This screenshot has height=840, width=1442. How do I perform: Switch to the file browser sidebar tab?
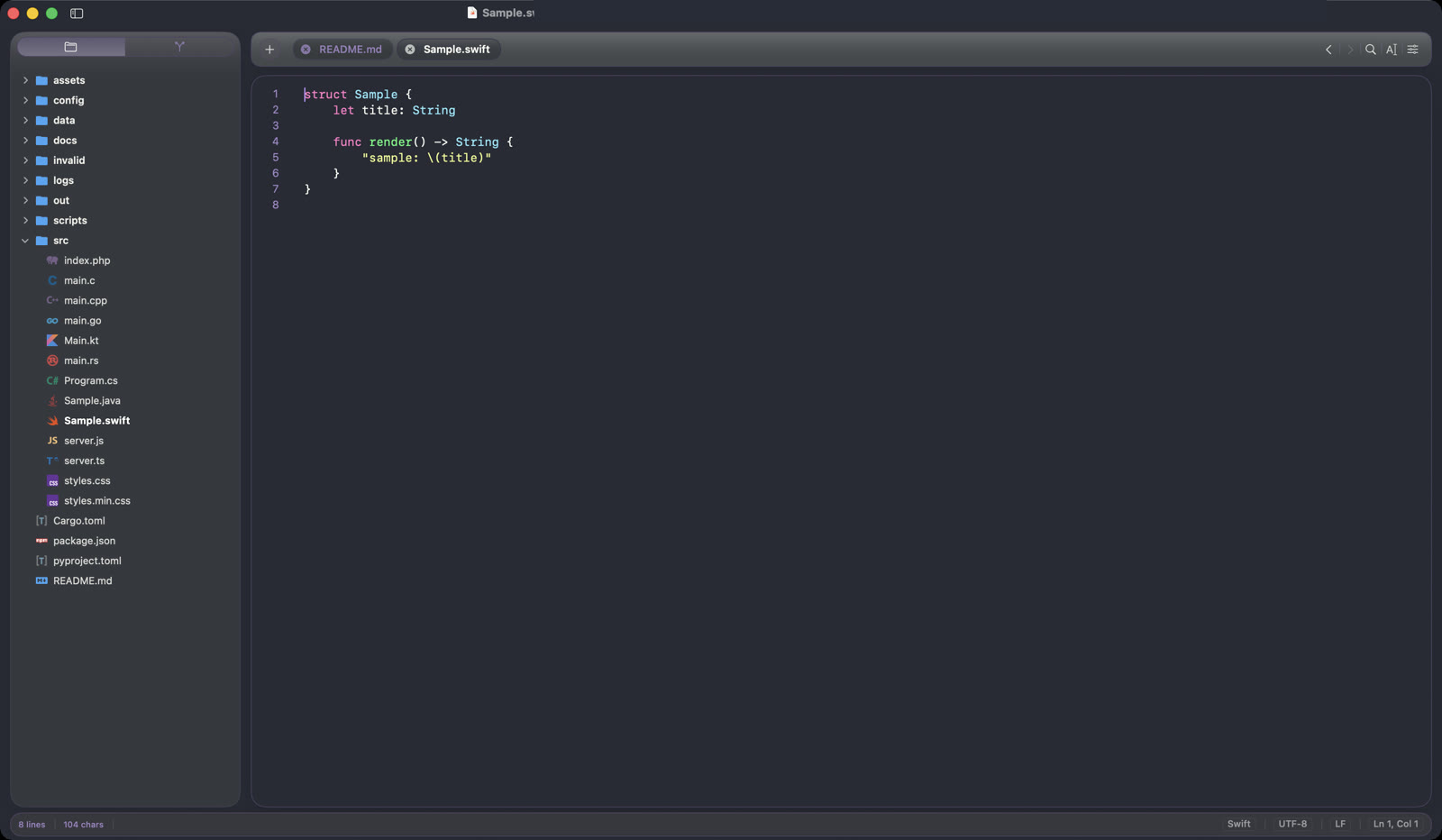click(71, 47)
